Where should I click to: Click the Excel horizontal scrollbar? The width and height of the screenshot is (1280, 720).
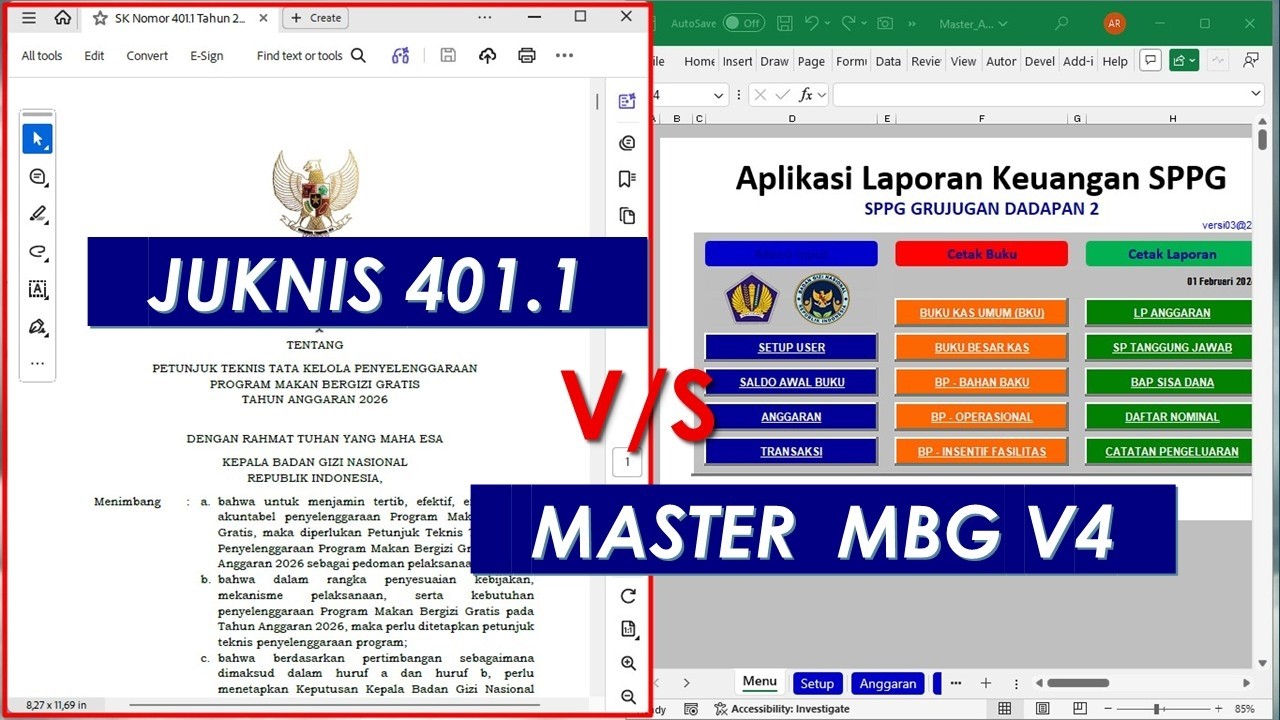[x=1143, y=683]
